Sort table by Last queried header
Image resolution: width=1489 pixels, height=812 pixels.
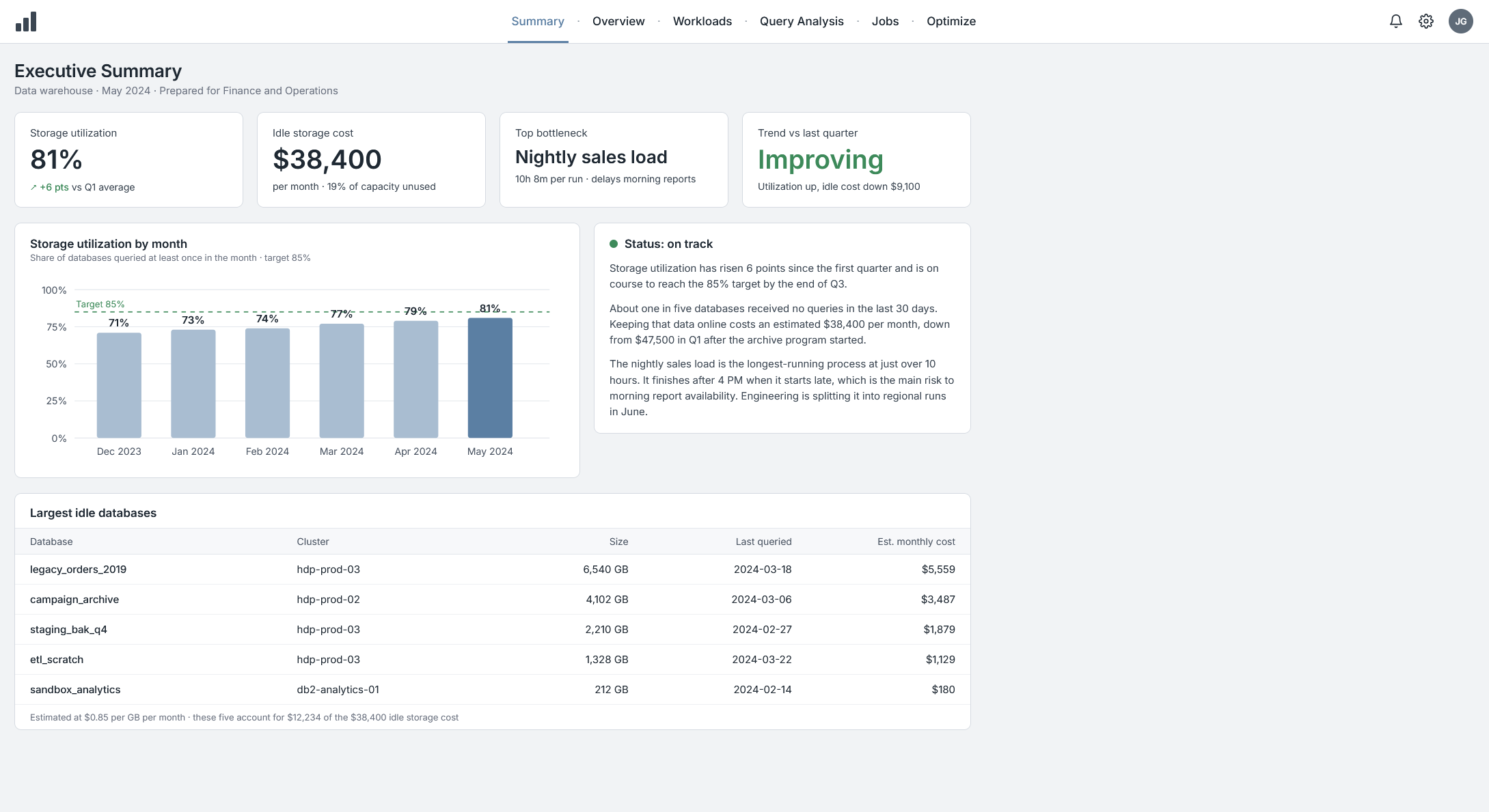pyautogui.click(x=763, y=542)
